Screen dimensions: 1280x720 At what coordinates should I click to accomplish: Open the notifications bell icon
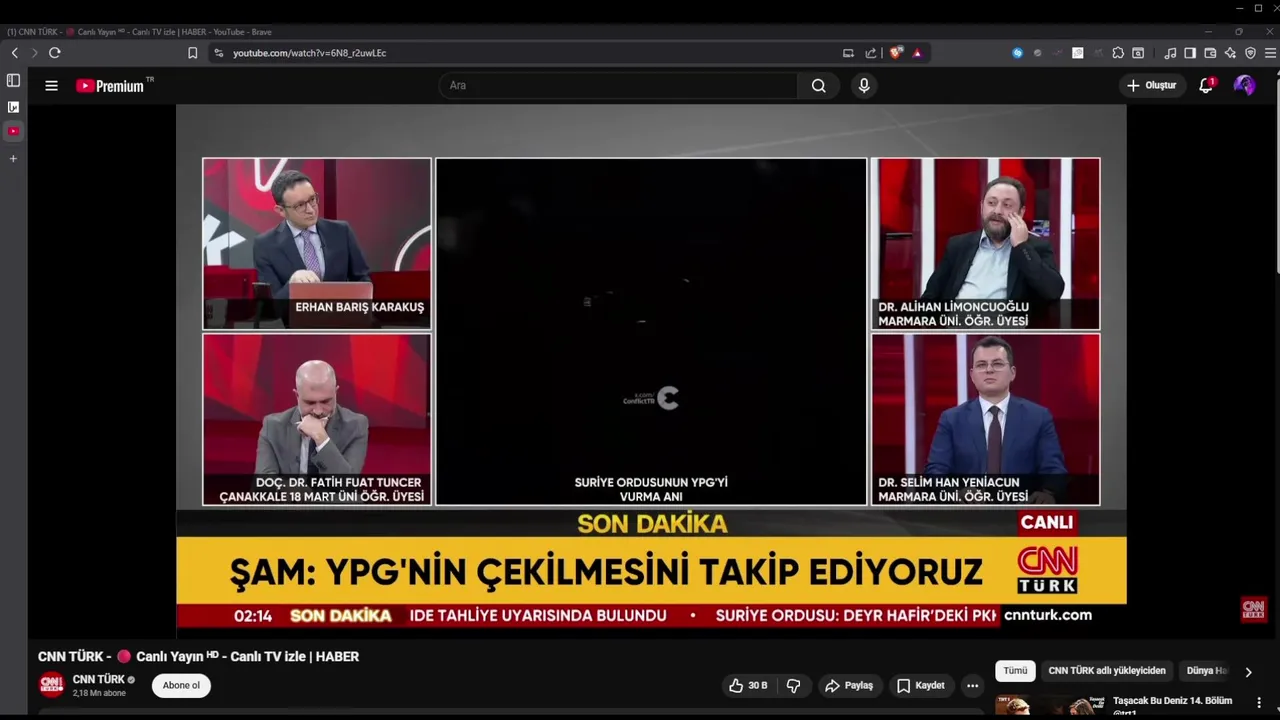click(x=1206, y=85)
